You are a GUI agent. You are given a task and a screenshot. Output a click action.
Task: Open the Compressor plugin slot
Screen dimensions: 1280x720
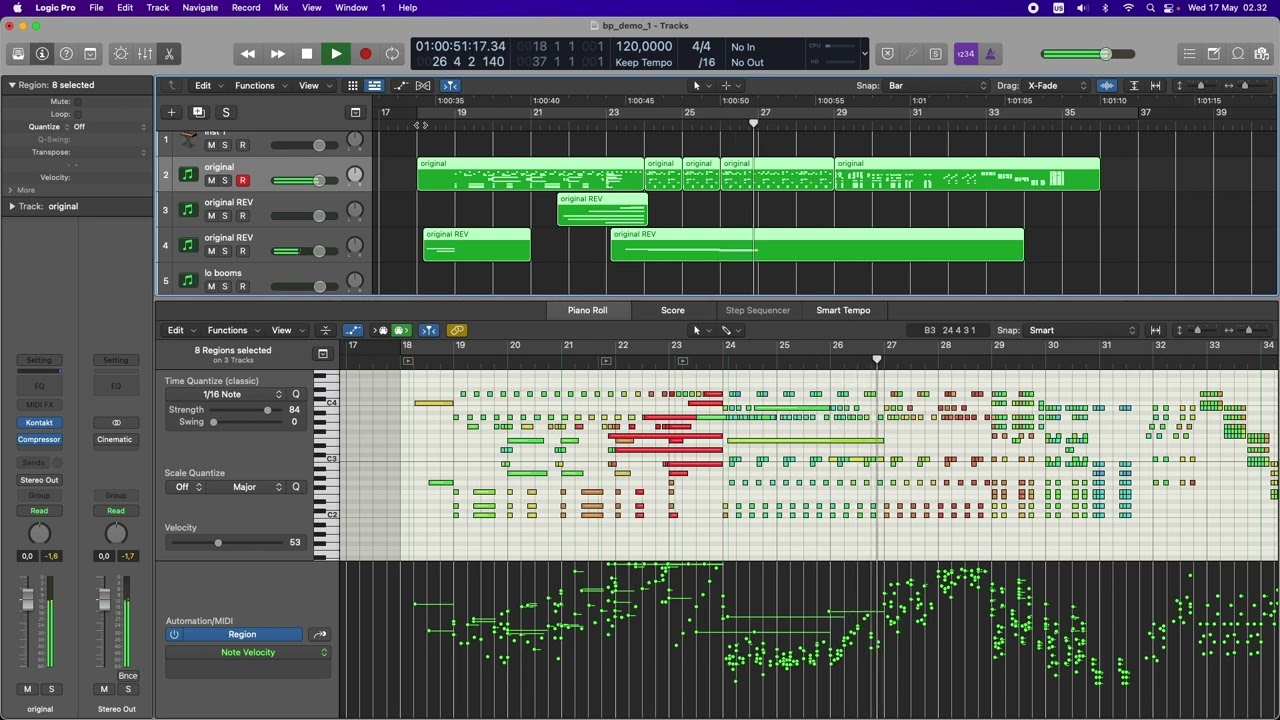(39, 440)
